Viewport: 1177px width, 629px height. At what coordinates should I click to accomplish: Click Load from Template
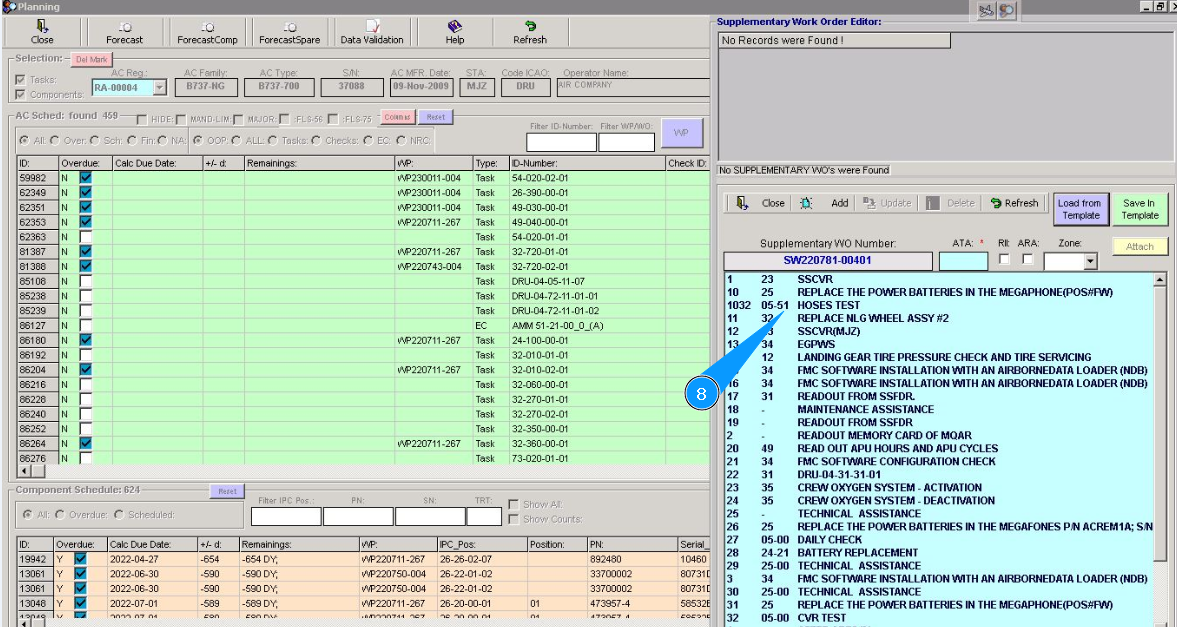pos(1079,209)
